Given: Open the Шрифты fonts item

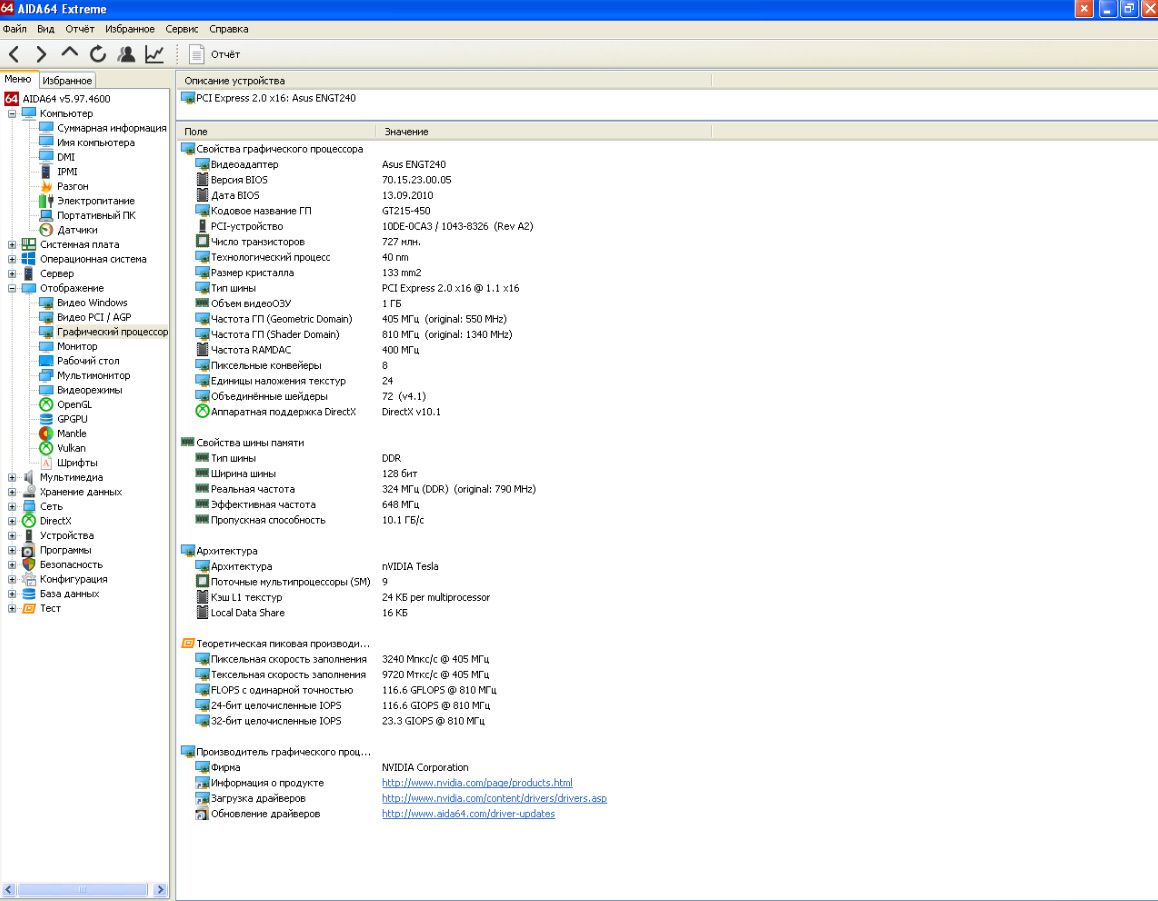Looking at the screenshot, I should tap(77, 463).
